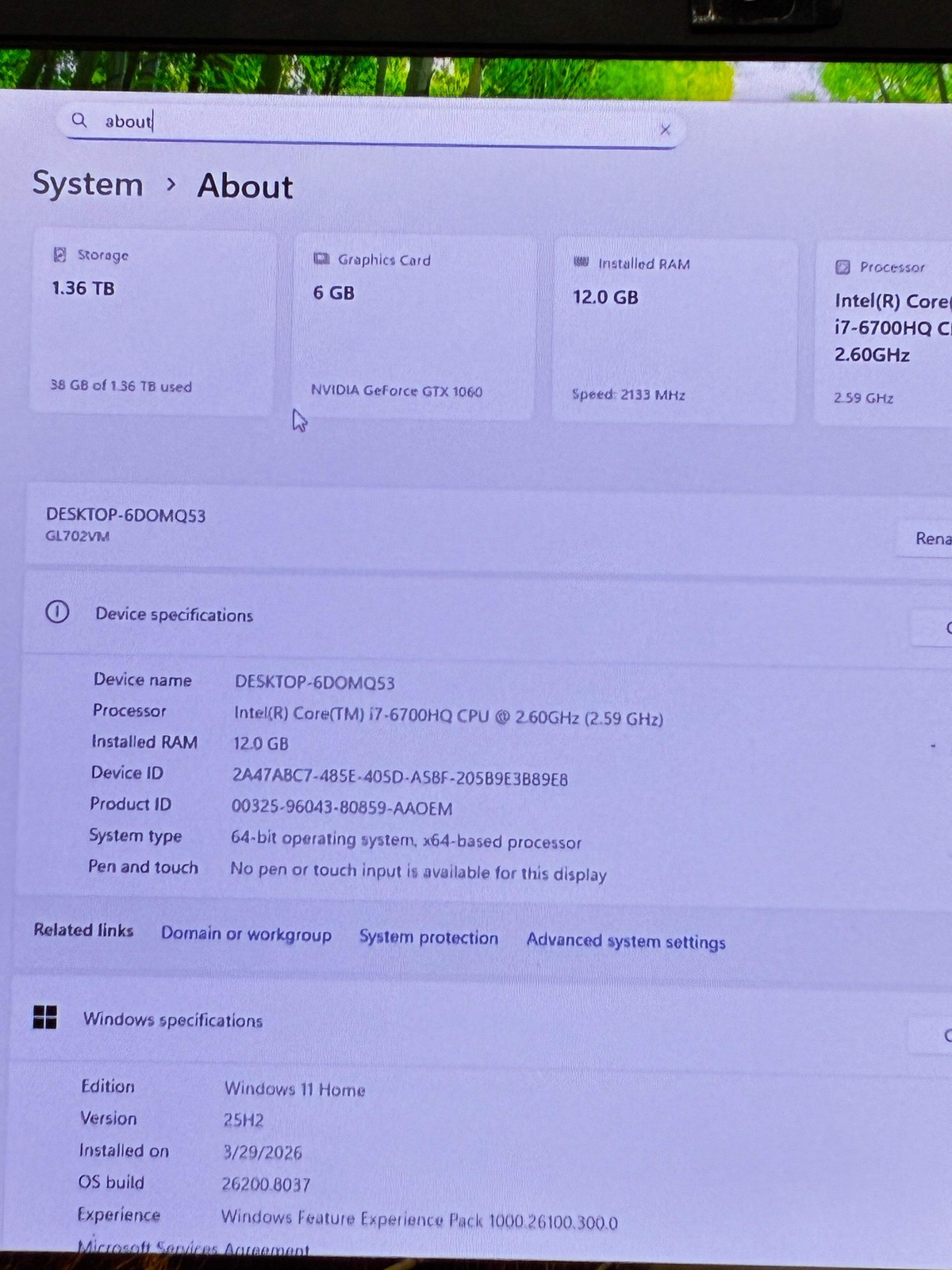
Task: Select the Device ID value 2A47ABC7-485E-405D
Action: 400,778
